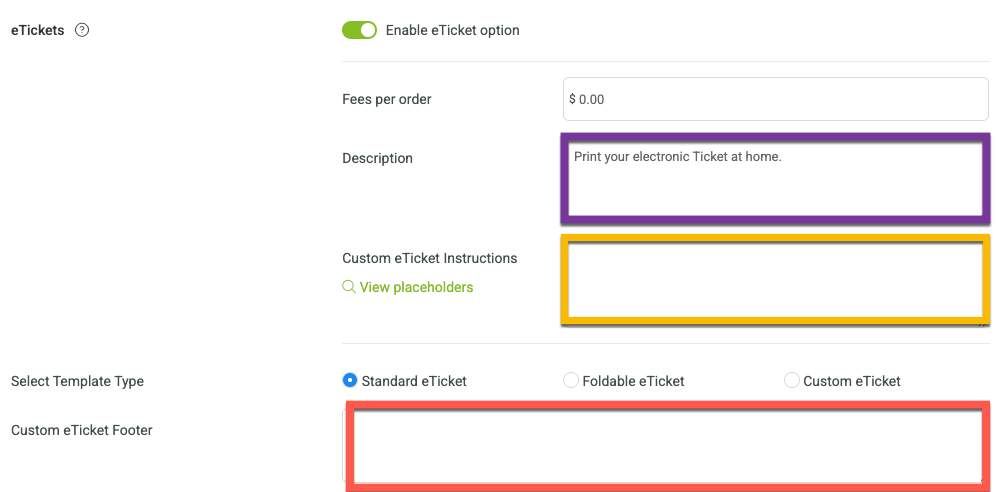Image resolution: width=1002 pixels, height=492 pixels.
Task: Click inside the Custom eTicket Instructions box
Action: (775, 280)
